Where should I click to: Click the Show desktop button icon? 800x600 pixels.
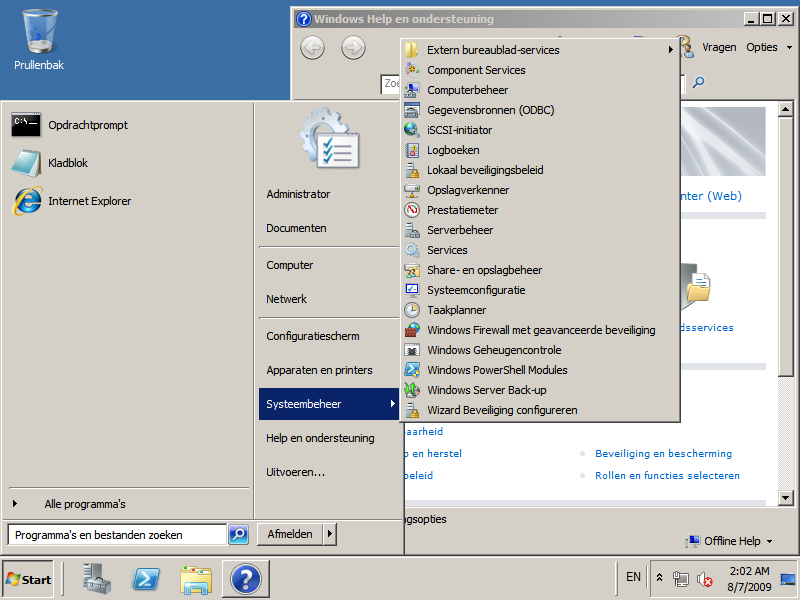click(789, 579)
